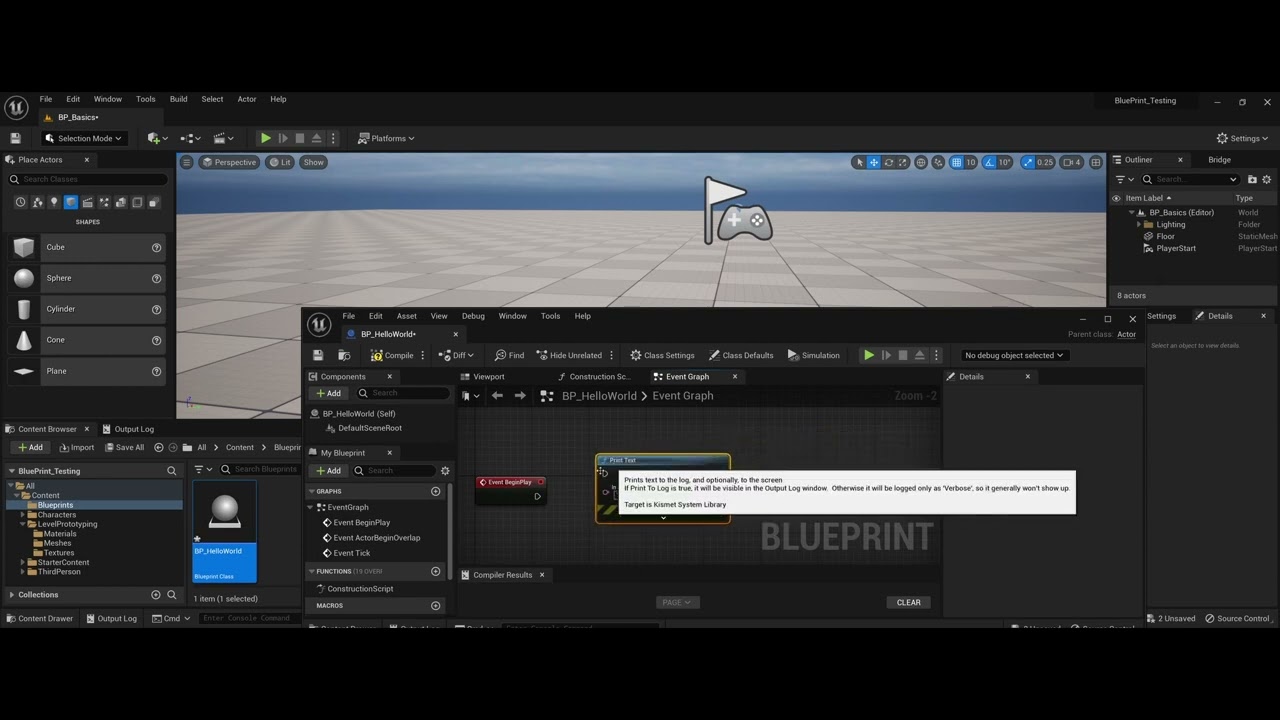1280x720 pixels.
Task: Create a new folder in the Outliner
Action: coord(1252,179)
